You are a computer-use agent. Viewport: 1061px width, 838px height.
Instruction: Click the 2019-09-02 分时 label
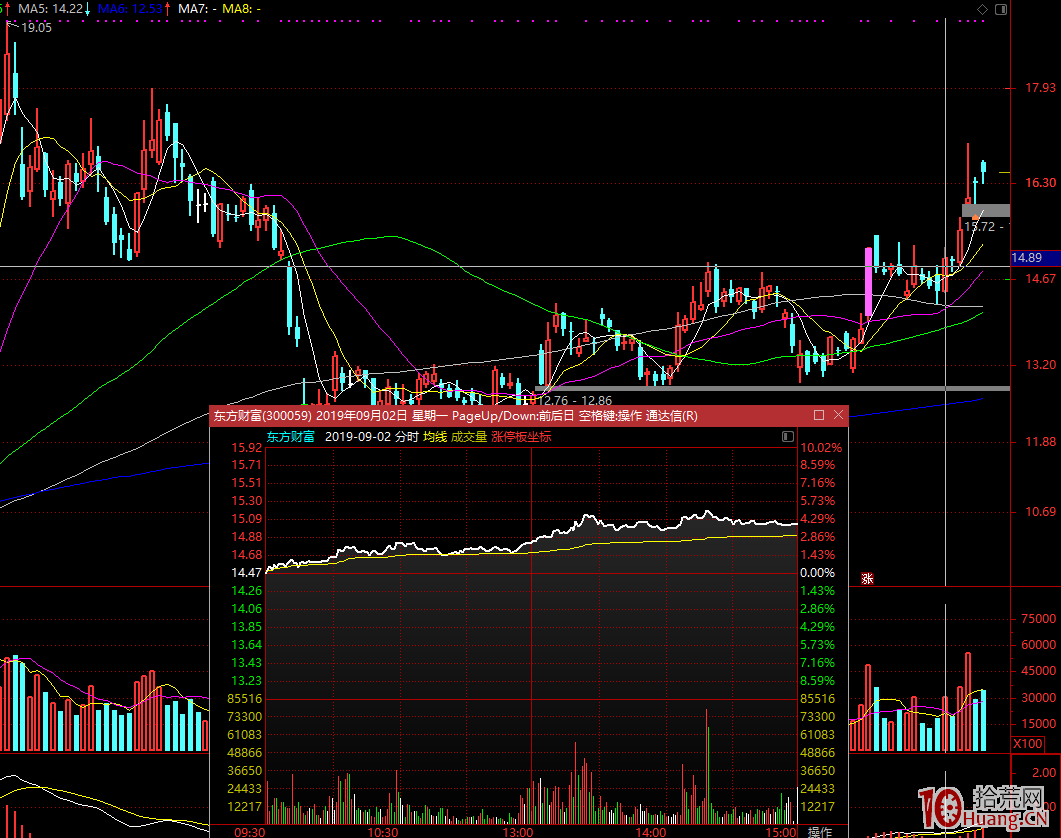[x=371, y=437]
